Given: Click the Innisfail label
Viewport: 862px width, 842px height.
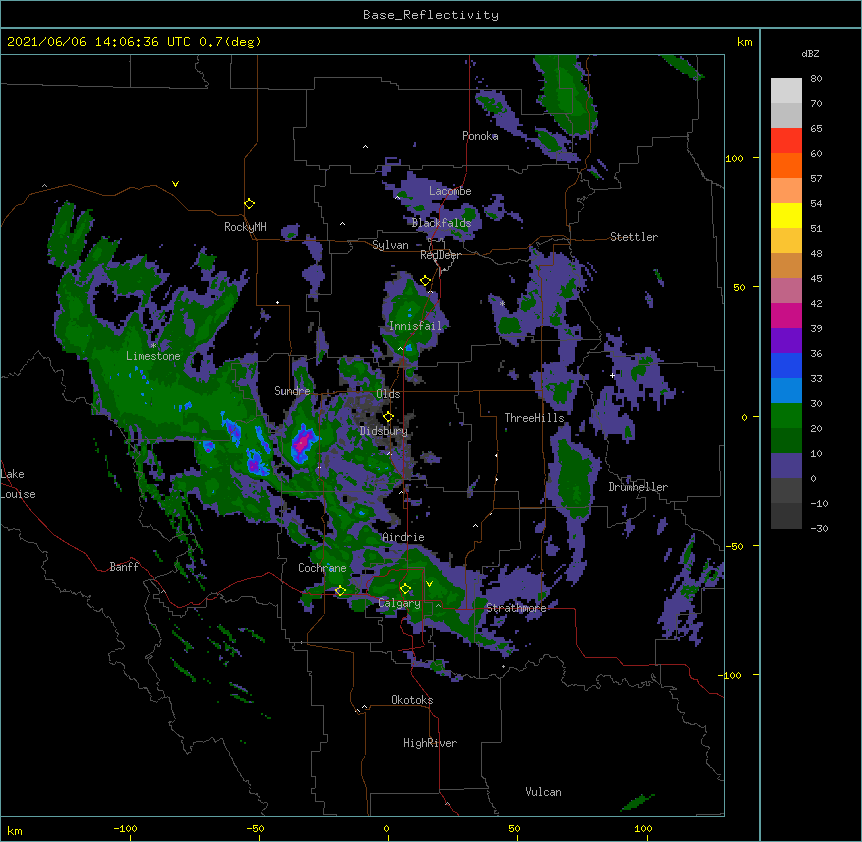Looking at the screenshot, I should click(x=415, y=326).
